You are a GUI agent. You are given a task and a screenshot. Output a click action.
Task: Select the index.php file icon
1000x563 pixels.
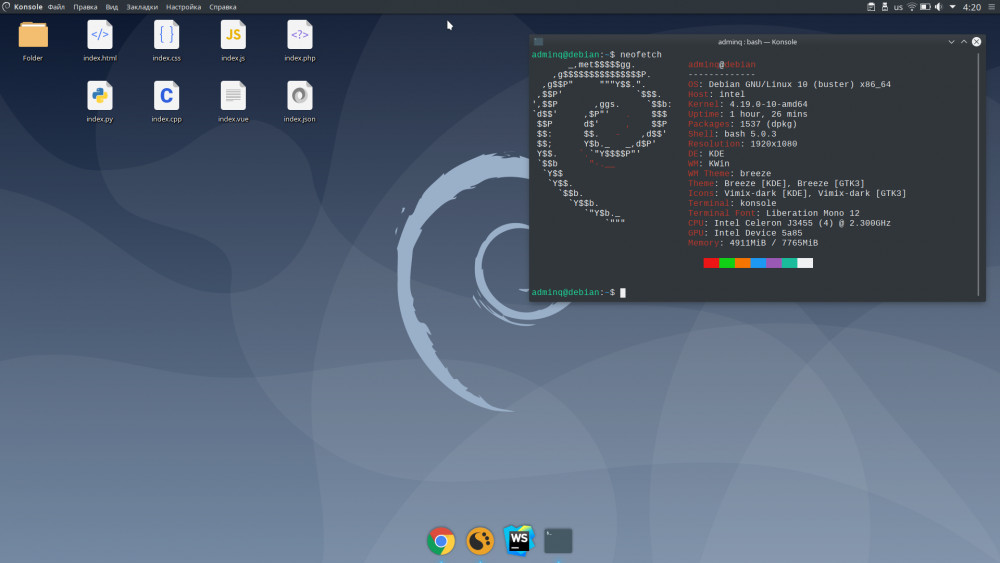click(300, 36)
